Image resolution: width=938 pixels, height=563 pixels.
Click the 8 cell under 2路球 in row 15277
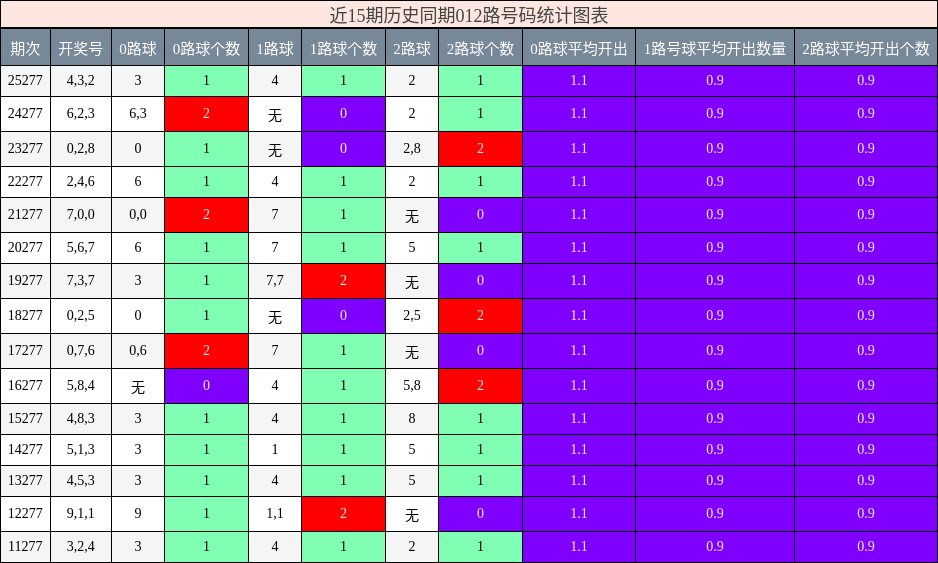[x=412, y=419]
